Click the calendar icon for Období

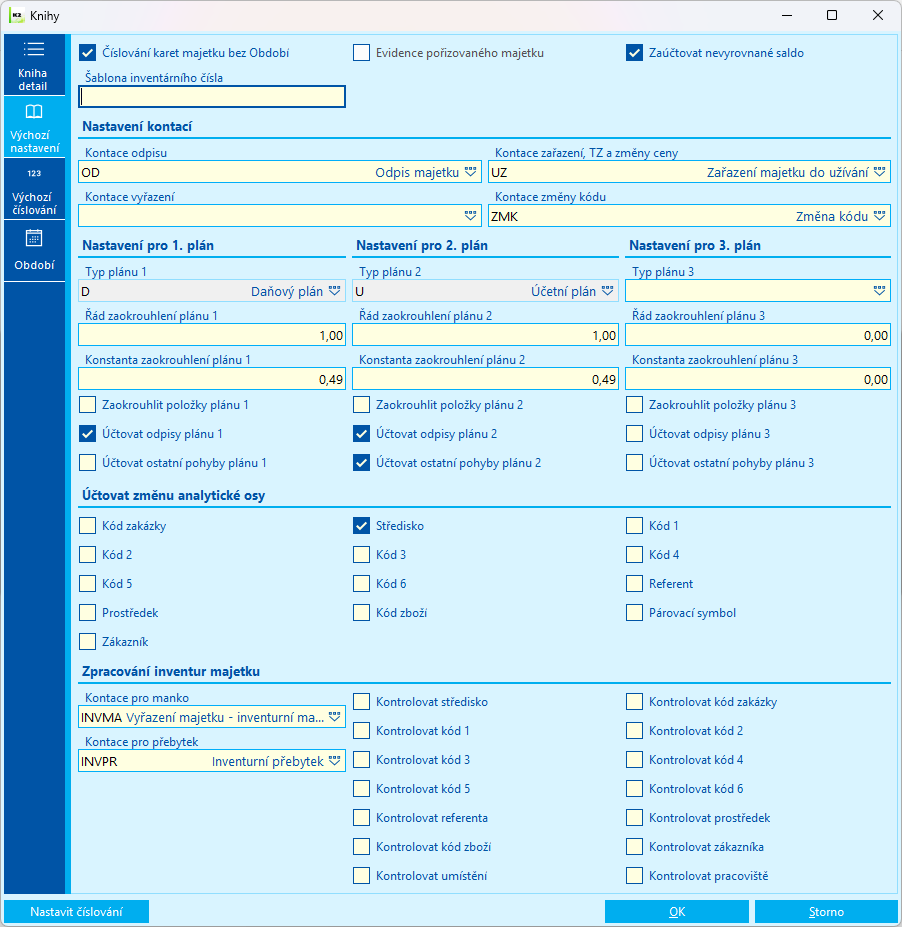[34, 238]
